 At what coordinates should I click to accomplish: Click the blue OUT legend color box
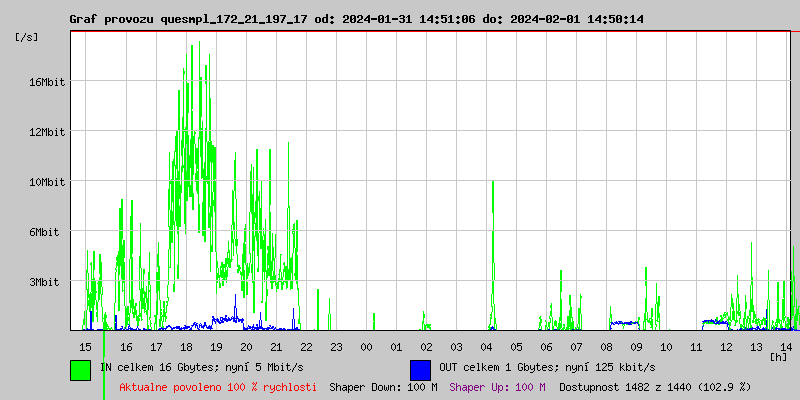420,370
